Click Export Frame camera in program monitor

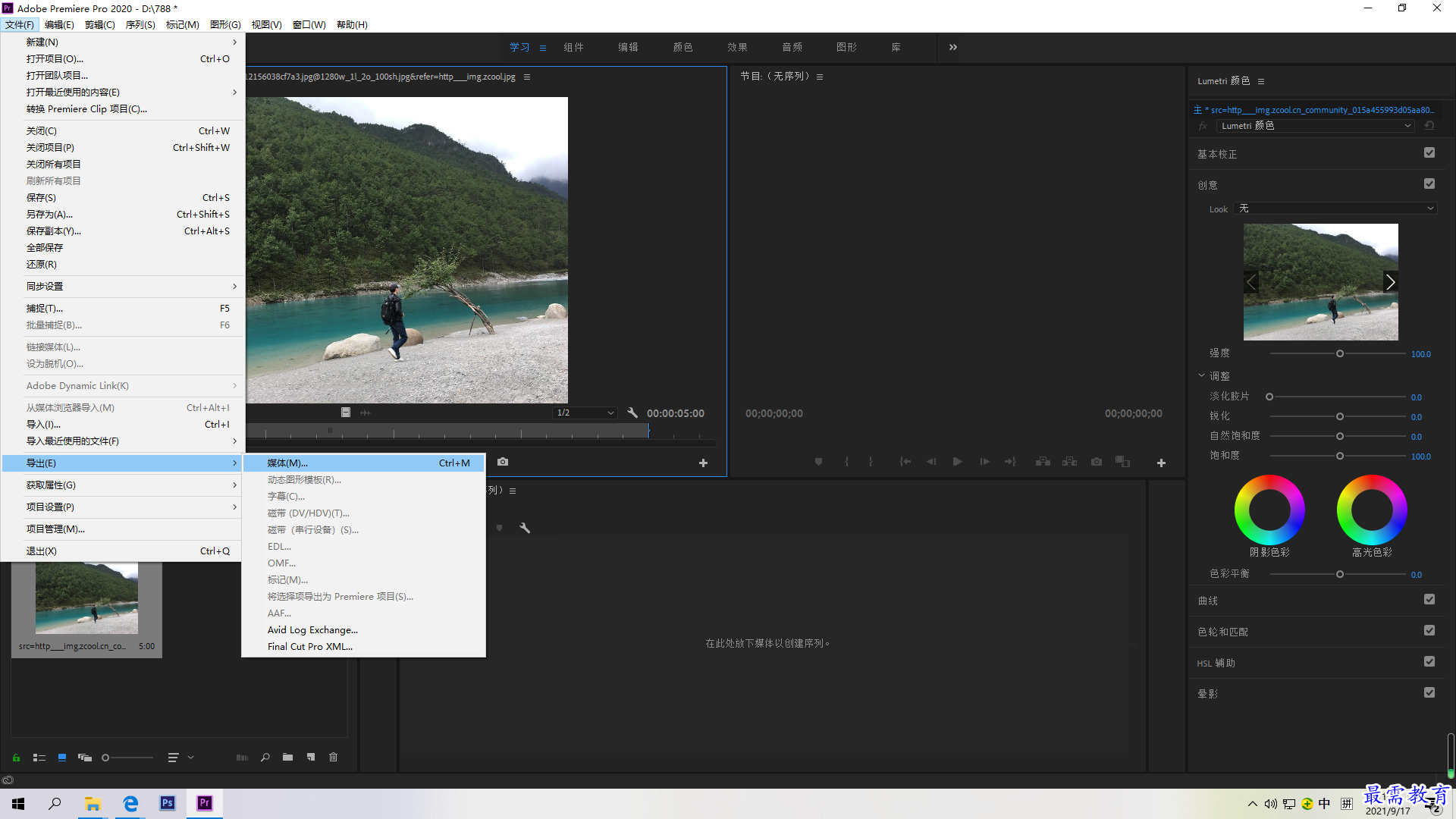(1097, 462)
